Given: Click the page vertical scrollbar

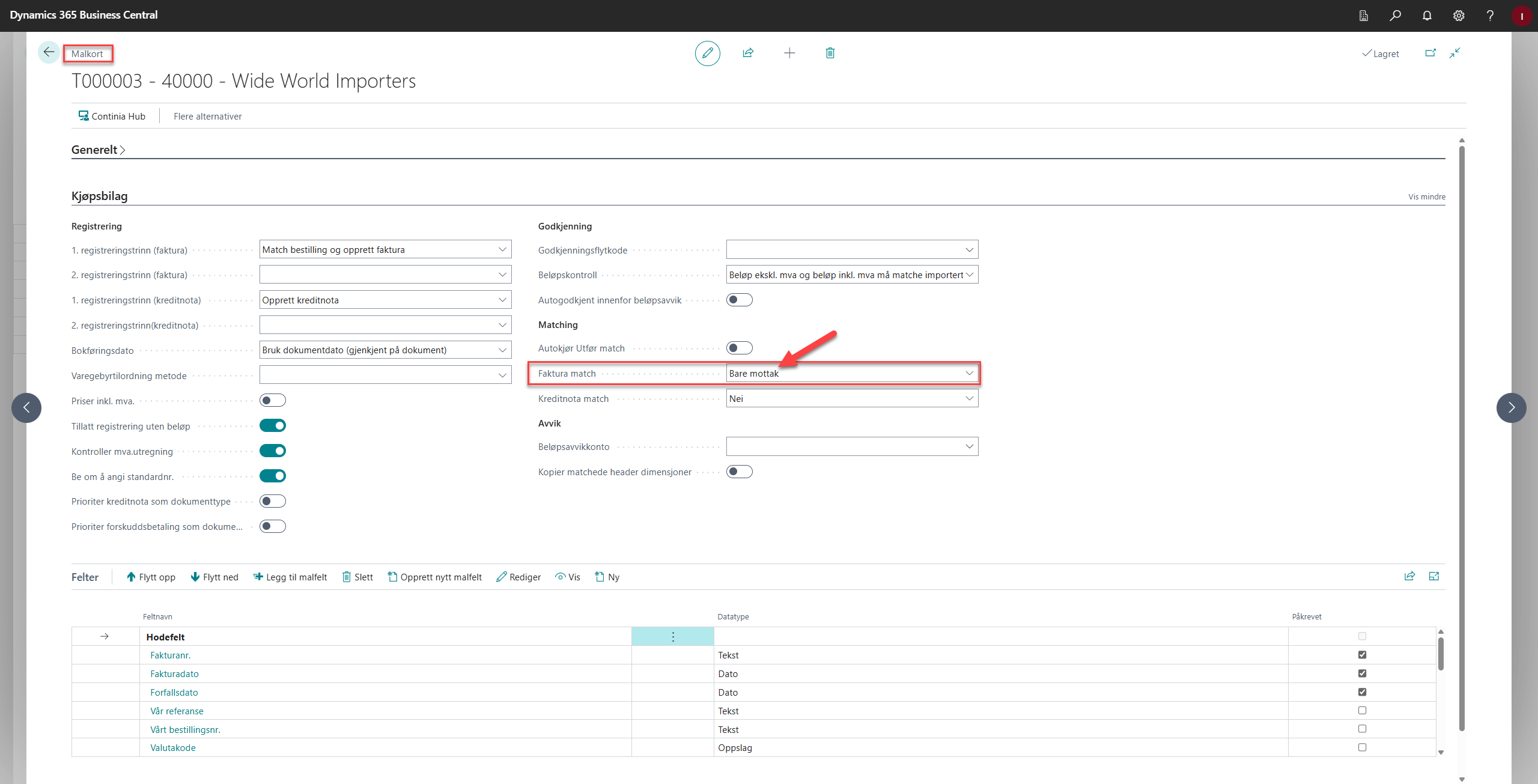Looking at the screenshot, I should (1462, 439).
